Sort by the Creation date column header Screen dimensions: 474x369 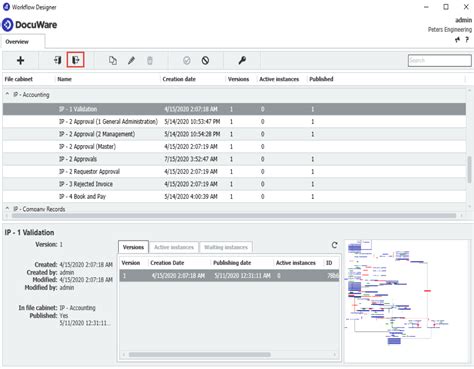pos(179,79)
